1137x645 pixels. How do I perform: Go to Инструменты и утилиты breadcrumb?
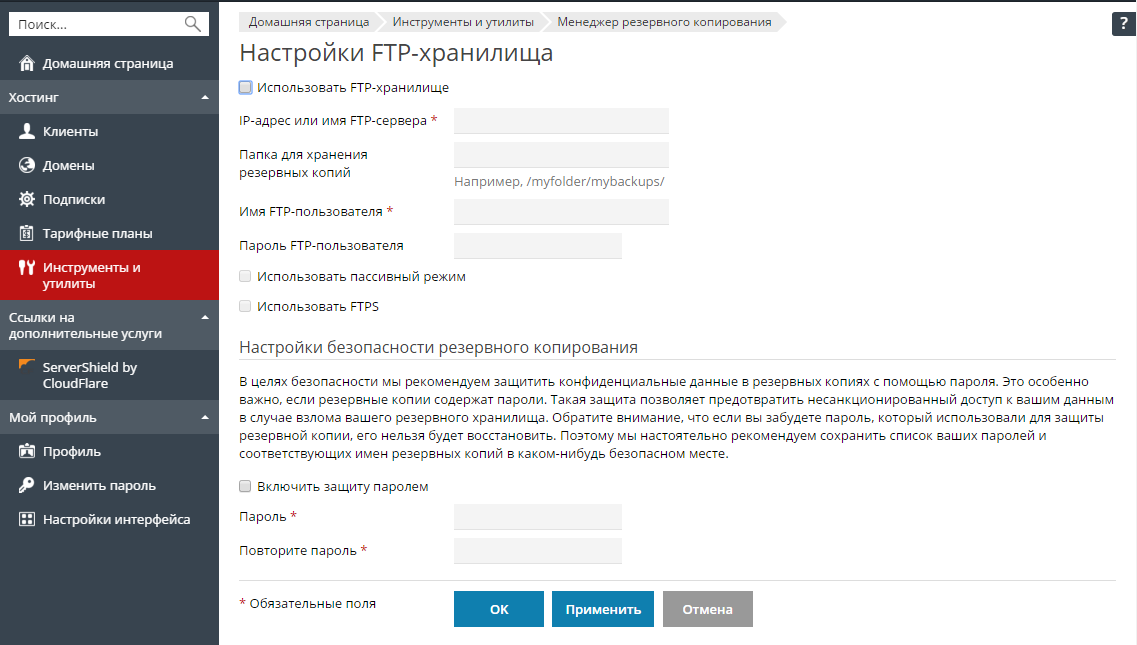pyautogui.click(x=462, y=22)
